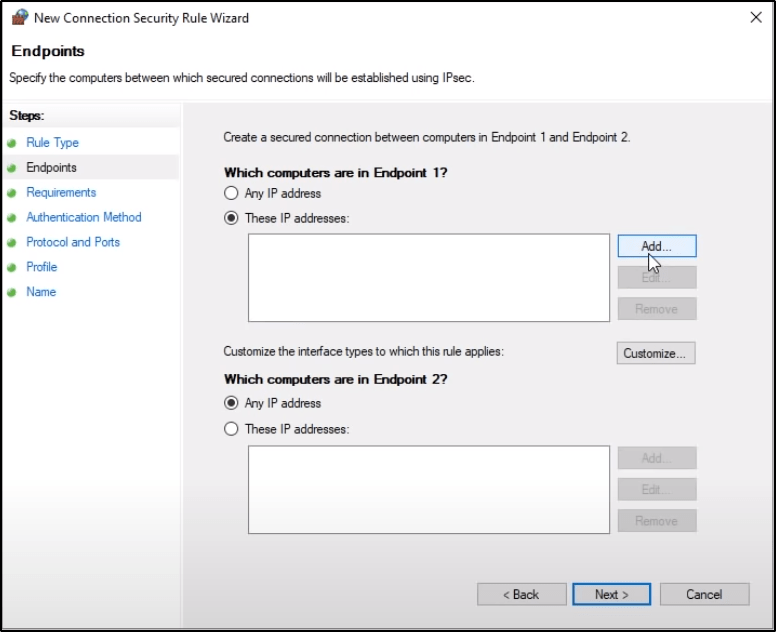
Task: Select "Any IP address" for Endpoint 1
Action: coord(232,193)
